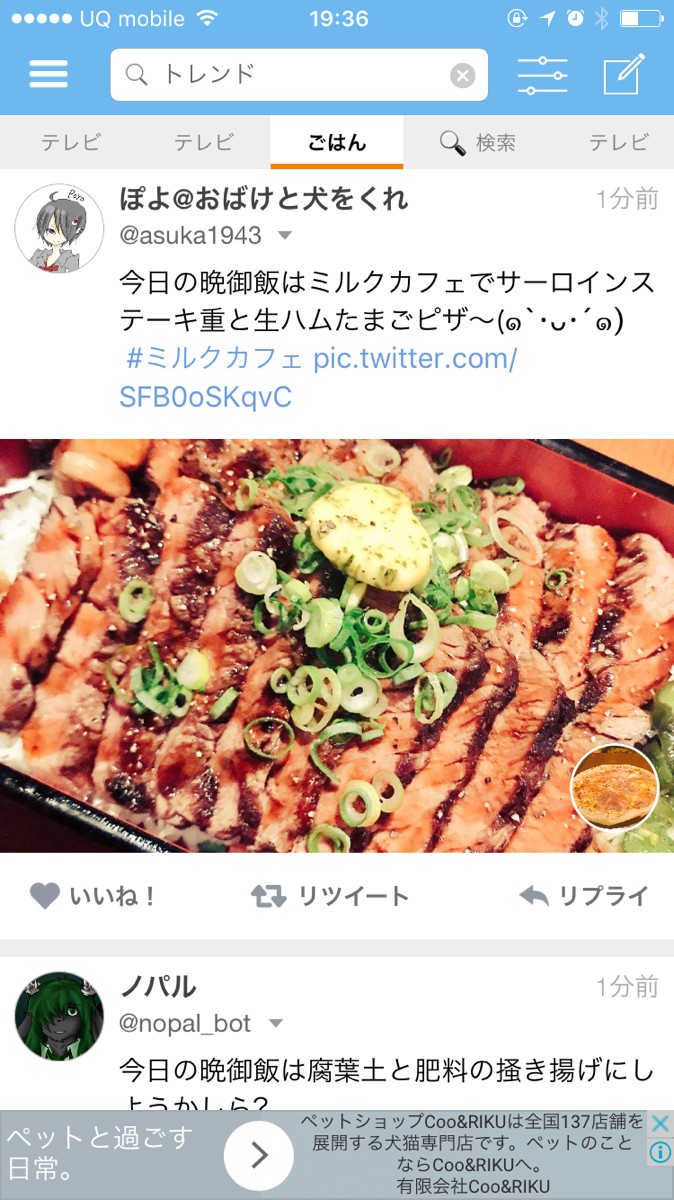Open the hamburger menu
Viewport: 674px width, 1200px height.
pos(48,75)
